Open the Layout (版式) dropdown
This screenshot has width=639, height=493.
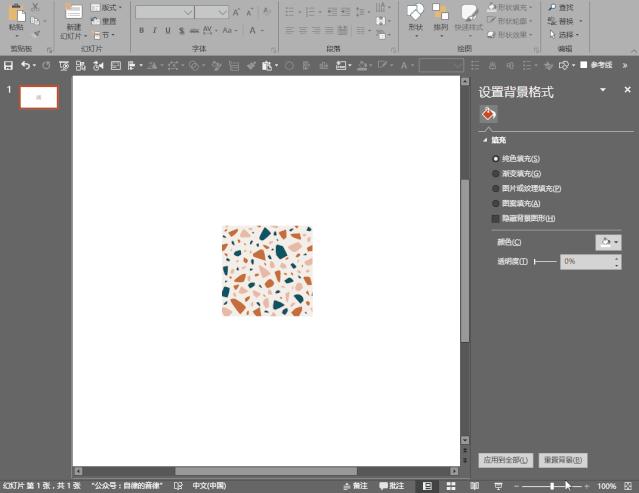pyautogui.click(x=106, y=7)
